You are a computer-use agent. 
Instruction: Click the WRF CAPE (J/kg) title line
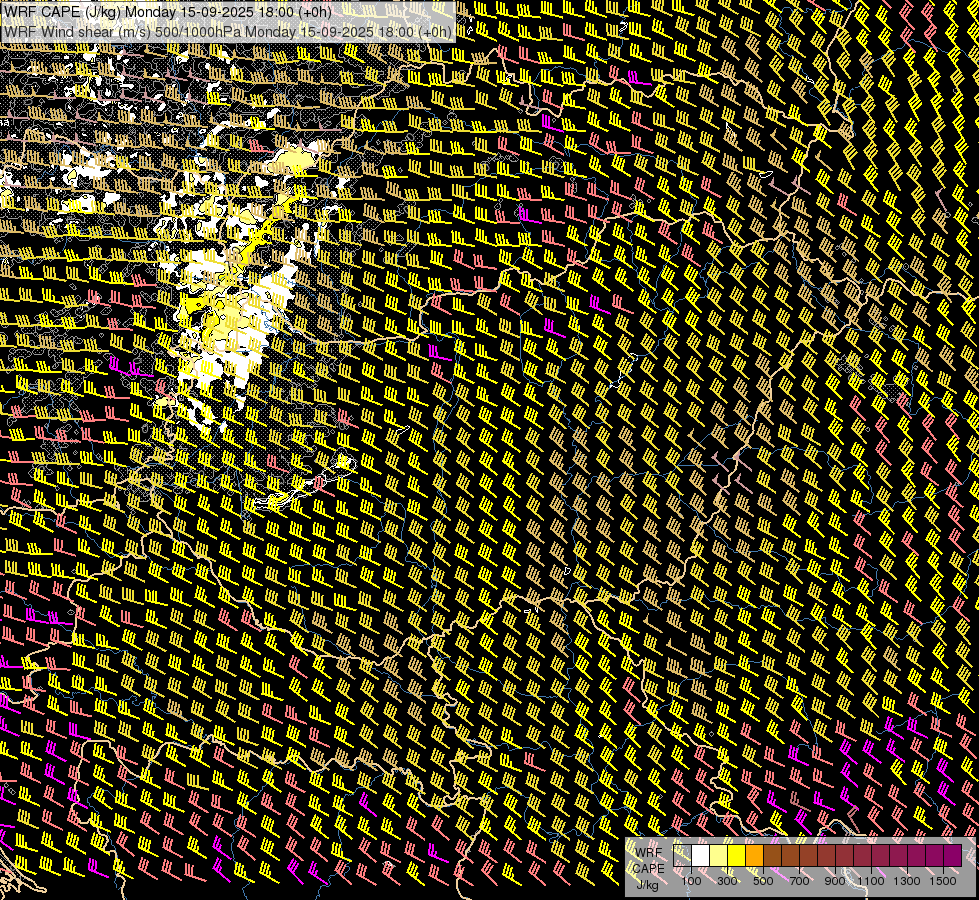(168, 11)
